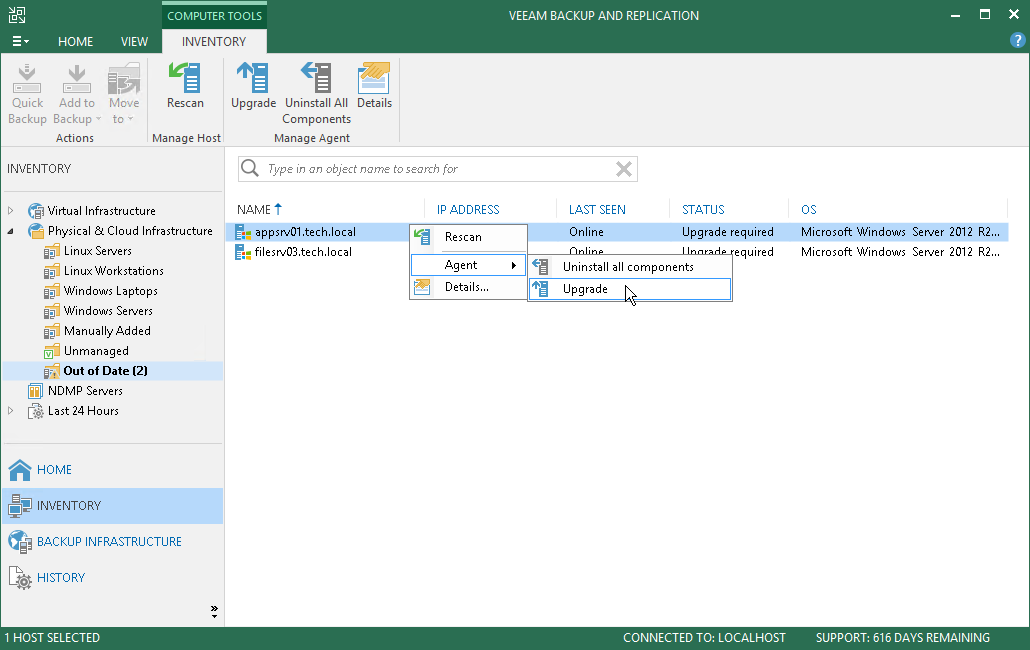Screen dimensions: 1030x650
Task: Click the Home pane house icon
Action: [20, 470]
